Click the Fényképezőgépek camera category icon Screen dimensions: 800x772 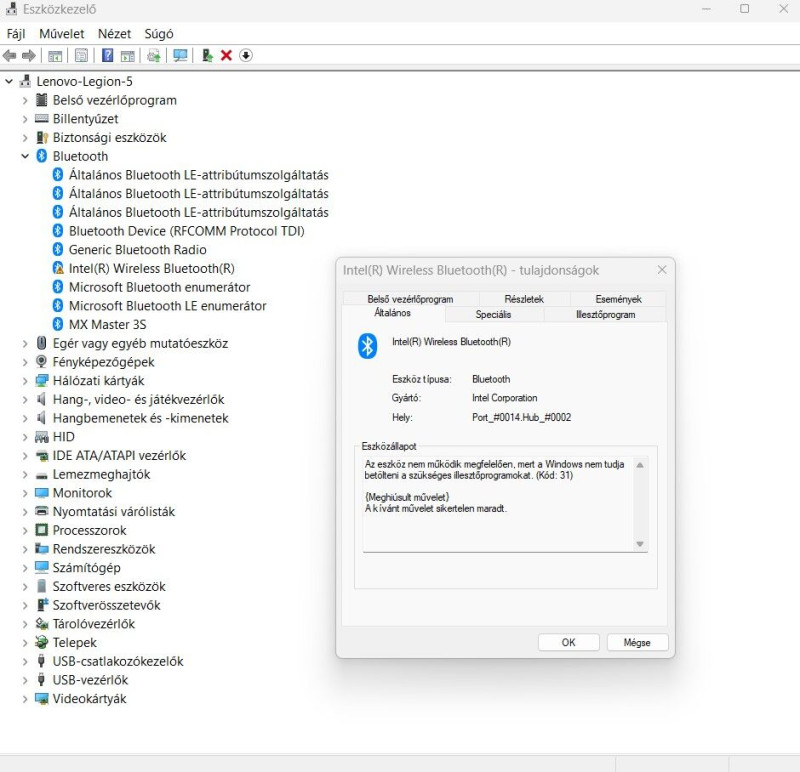coord(42,362)
